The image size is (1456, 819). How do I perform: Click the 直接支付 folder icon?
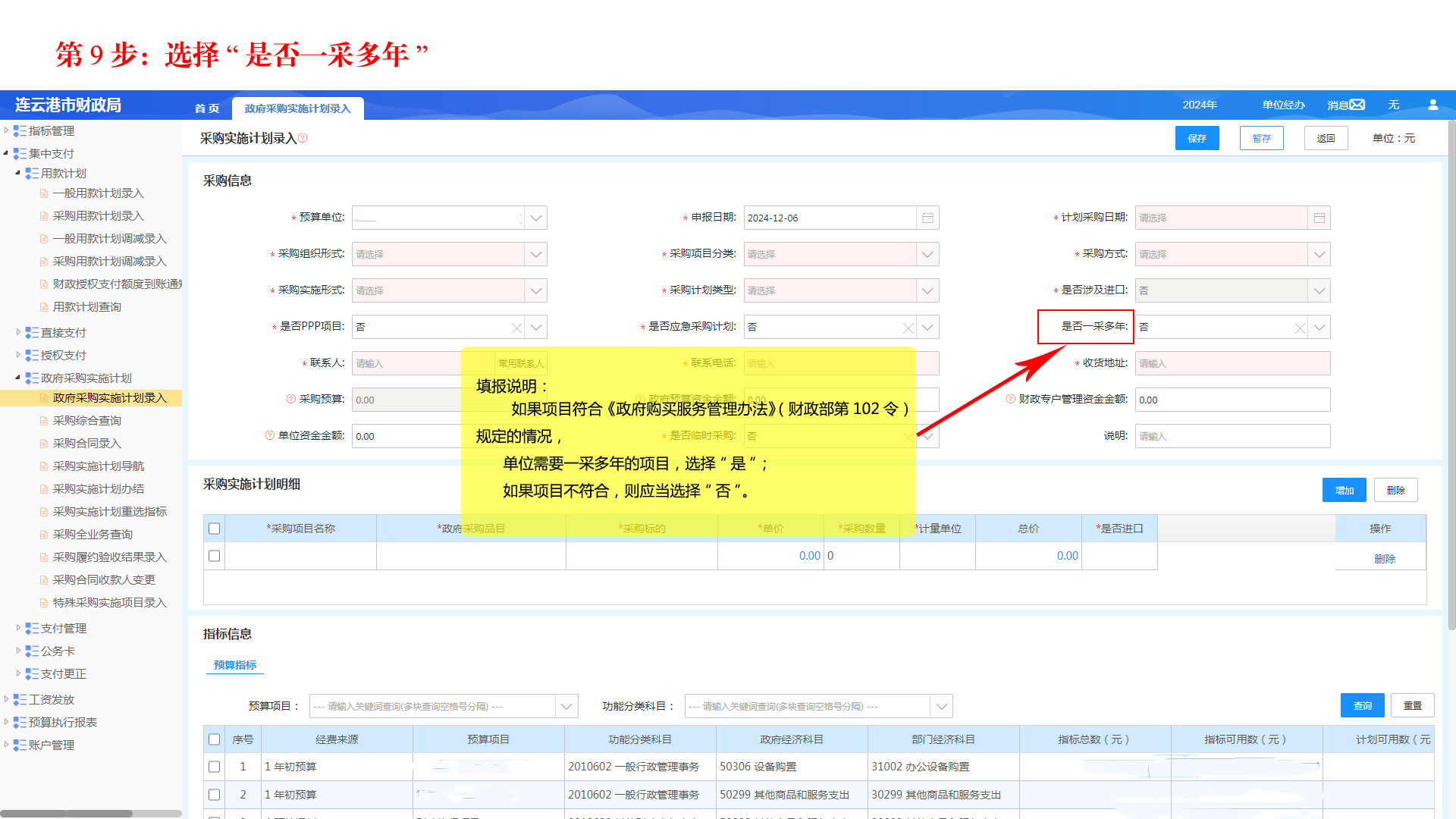pos(32,333)
